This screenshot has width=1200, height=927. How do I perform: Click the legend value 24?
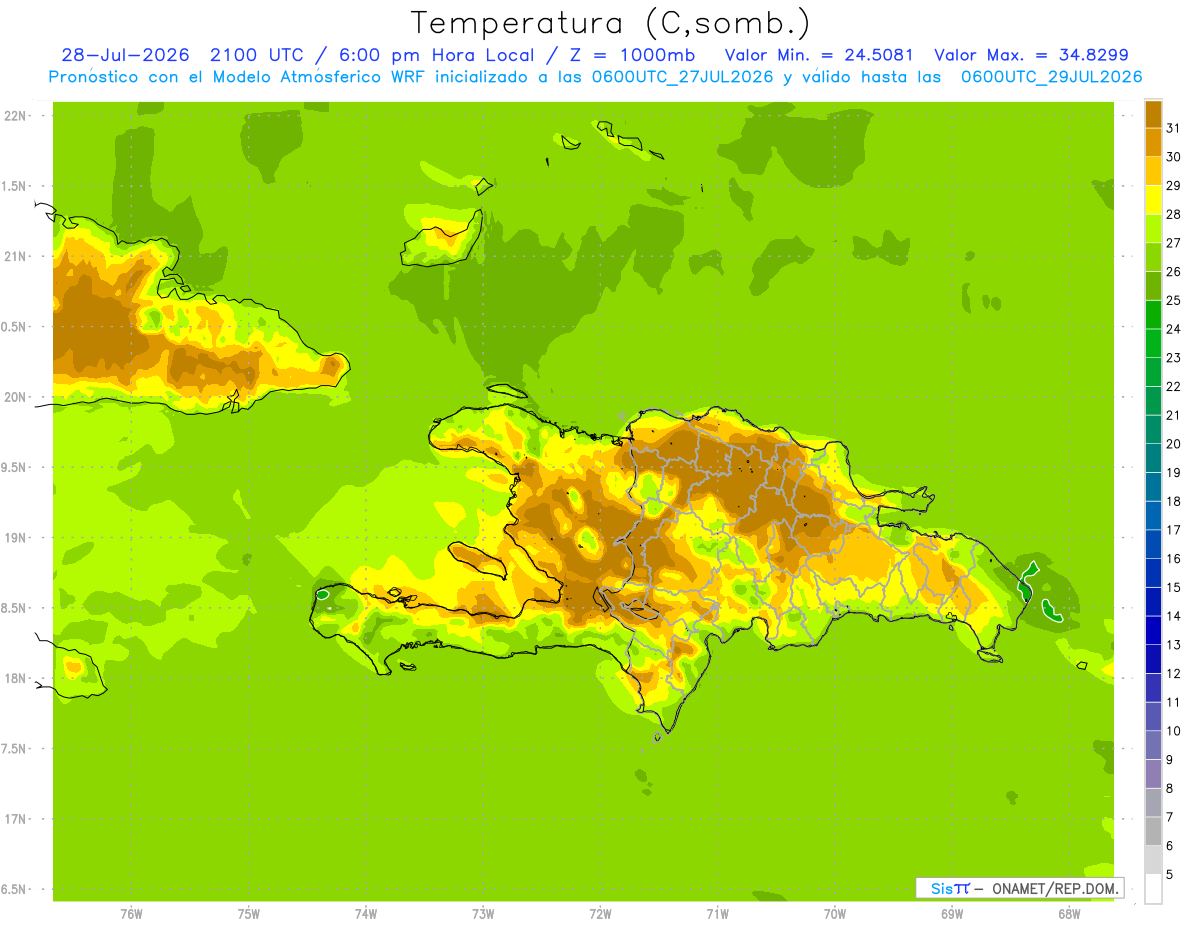(x=1173, y=329)
